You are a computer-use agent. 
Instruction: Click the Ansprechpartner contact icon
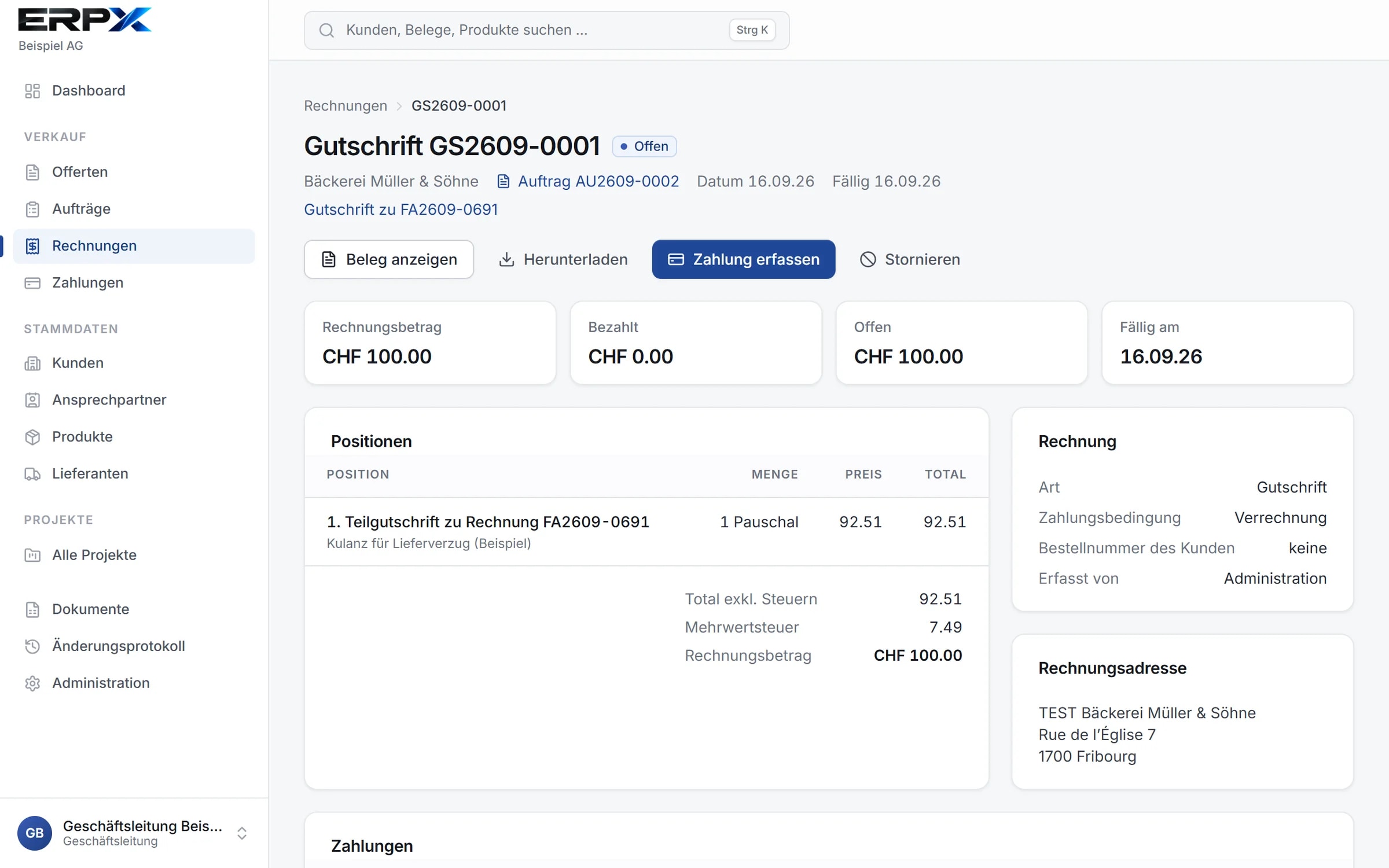pyautogui.click(x=32, y=400)
